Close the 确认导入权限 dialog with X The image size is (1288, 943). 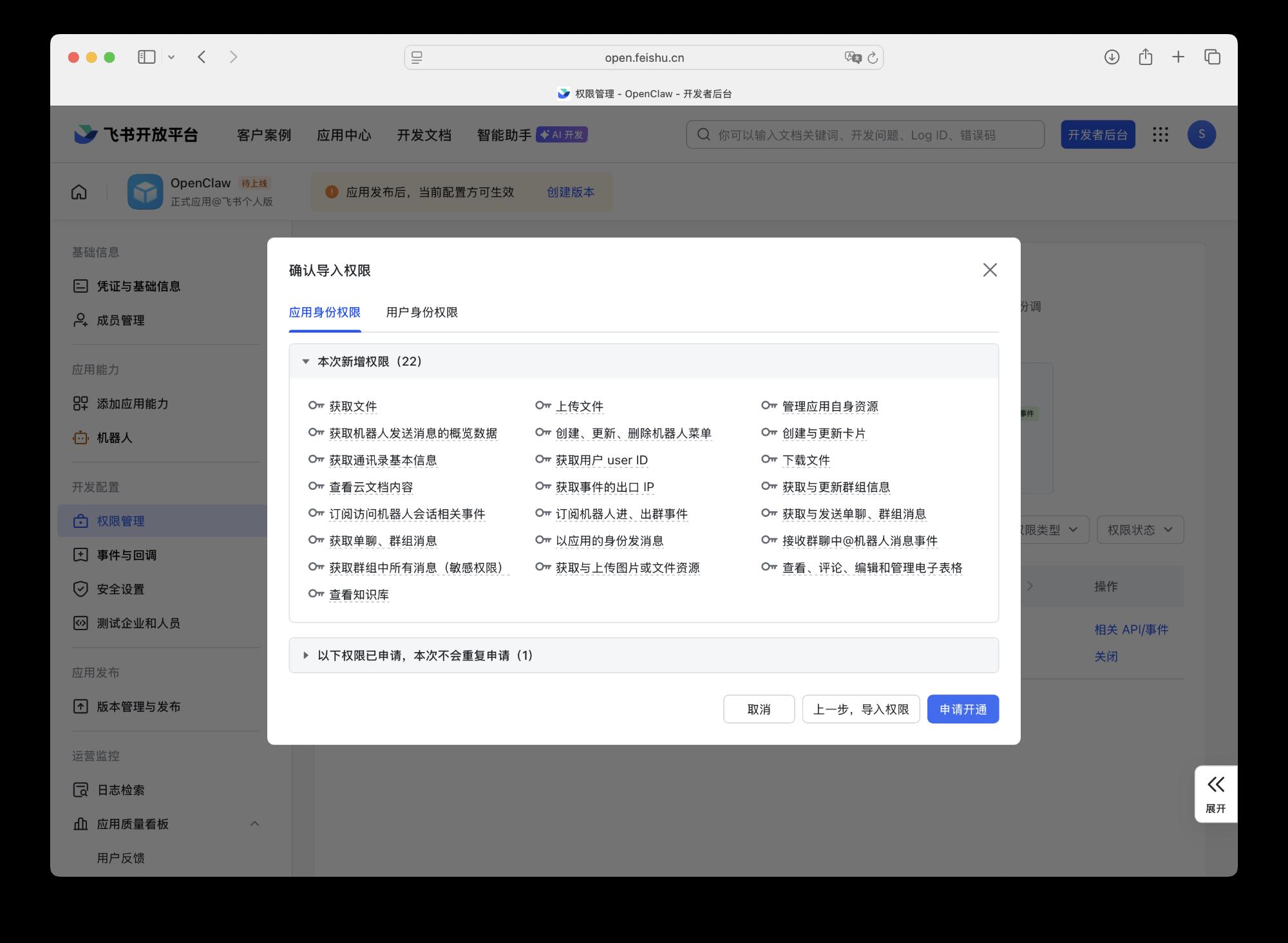click(x=990, y=270)
